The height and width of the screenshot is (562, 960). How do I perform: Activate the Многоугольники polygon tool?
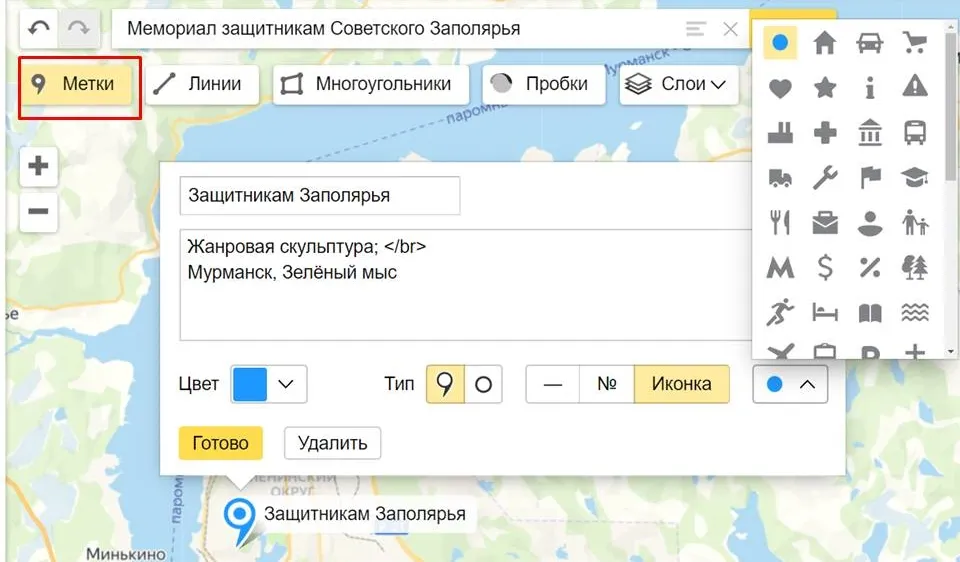[x=371, y=84]
